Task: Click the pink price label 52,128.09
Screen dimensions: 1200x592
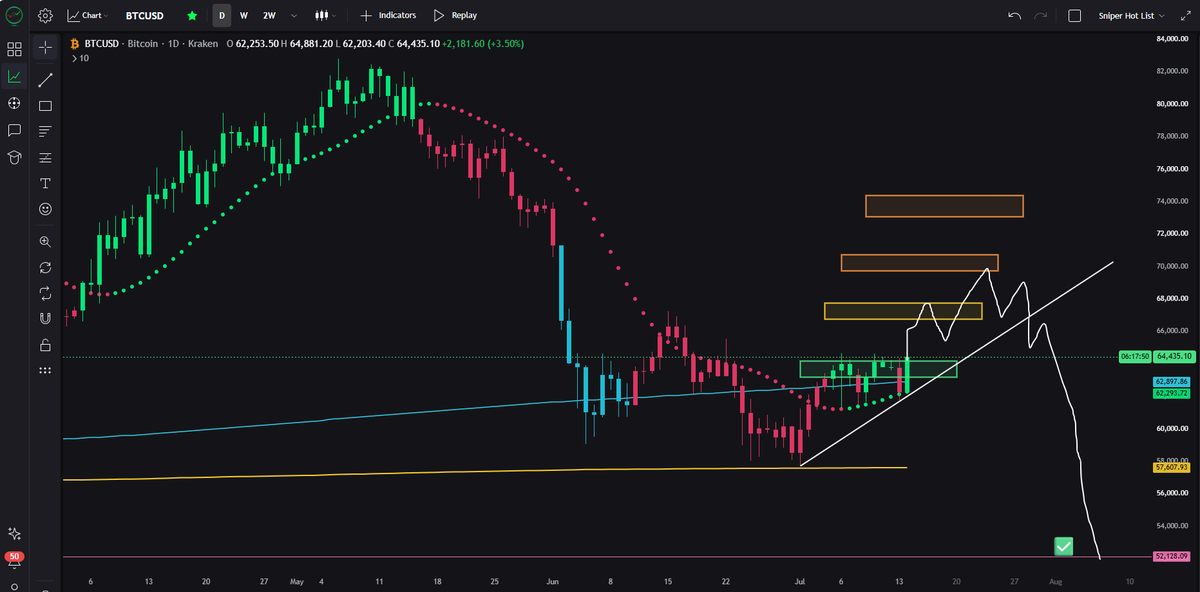Action: coord(1172,556)
